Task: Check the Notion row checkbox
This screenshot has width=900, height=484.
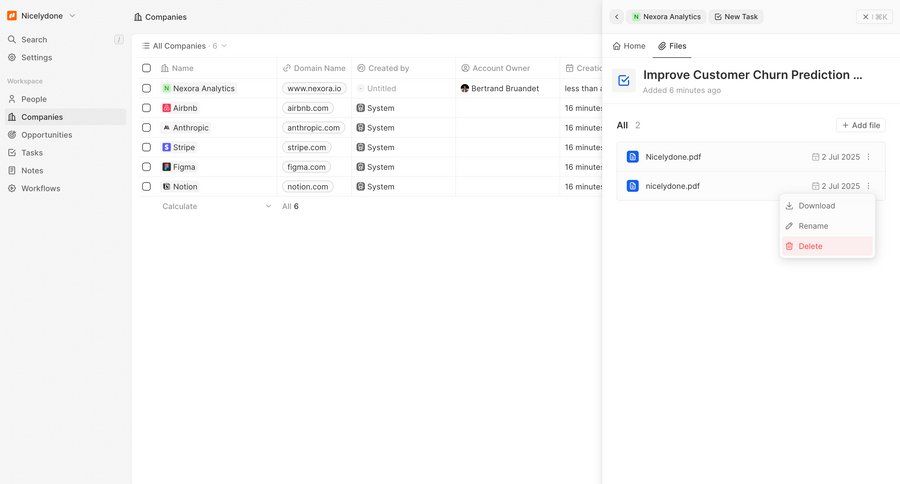Action: [x=146, y=187]
